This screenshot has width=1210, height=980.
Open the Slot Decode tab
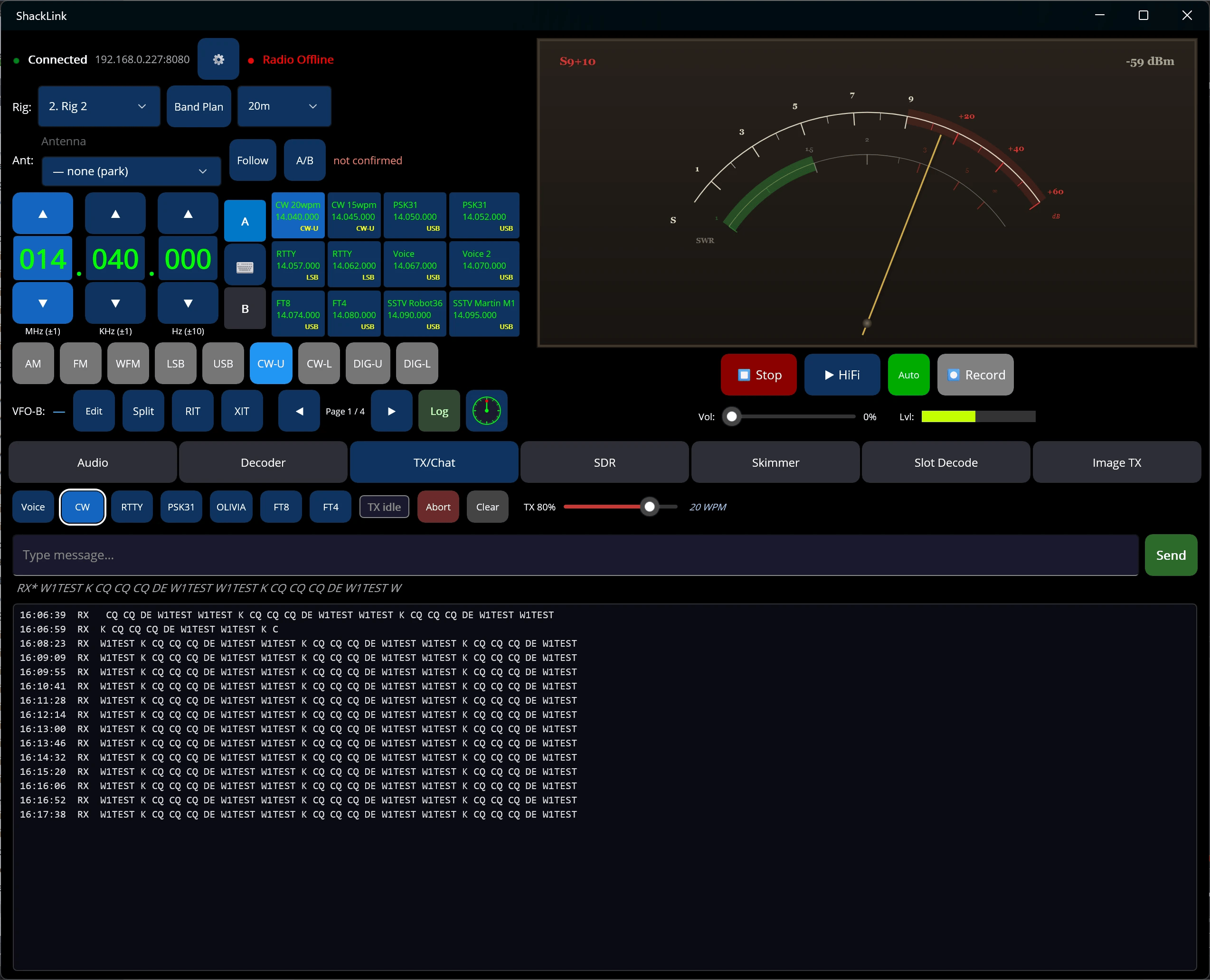(x=946, y=462)
